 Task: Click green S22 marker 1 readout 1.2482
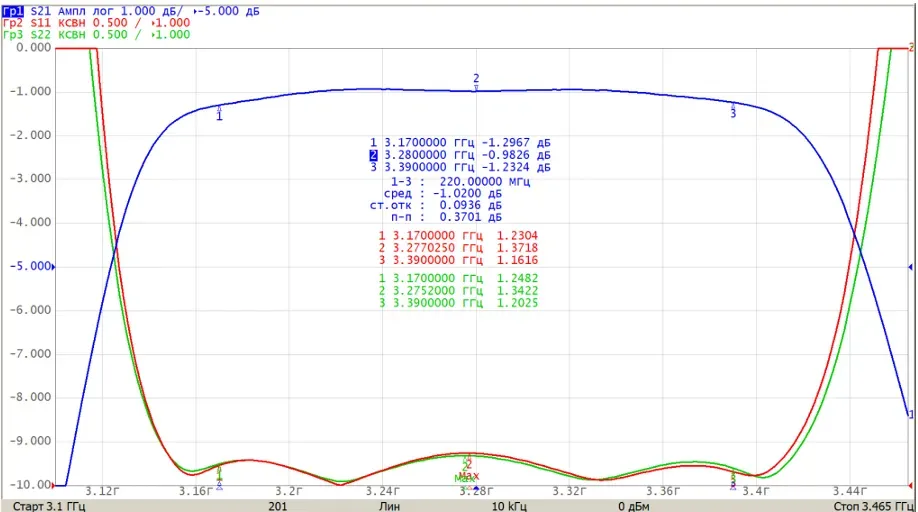(517, 279)
